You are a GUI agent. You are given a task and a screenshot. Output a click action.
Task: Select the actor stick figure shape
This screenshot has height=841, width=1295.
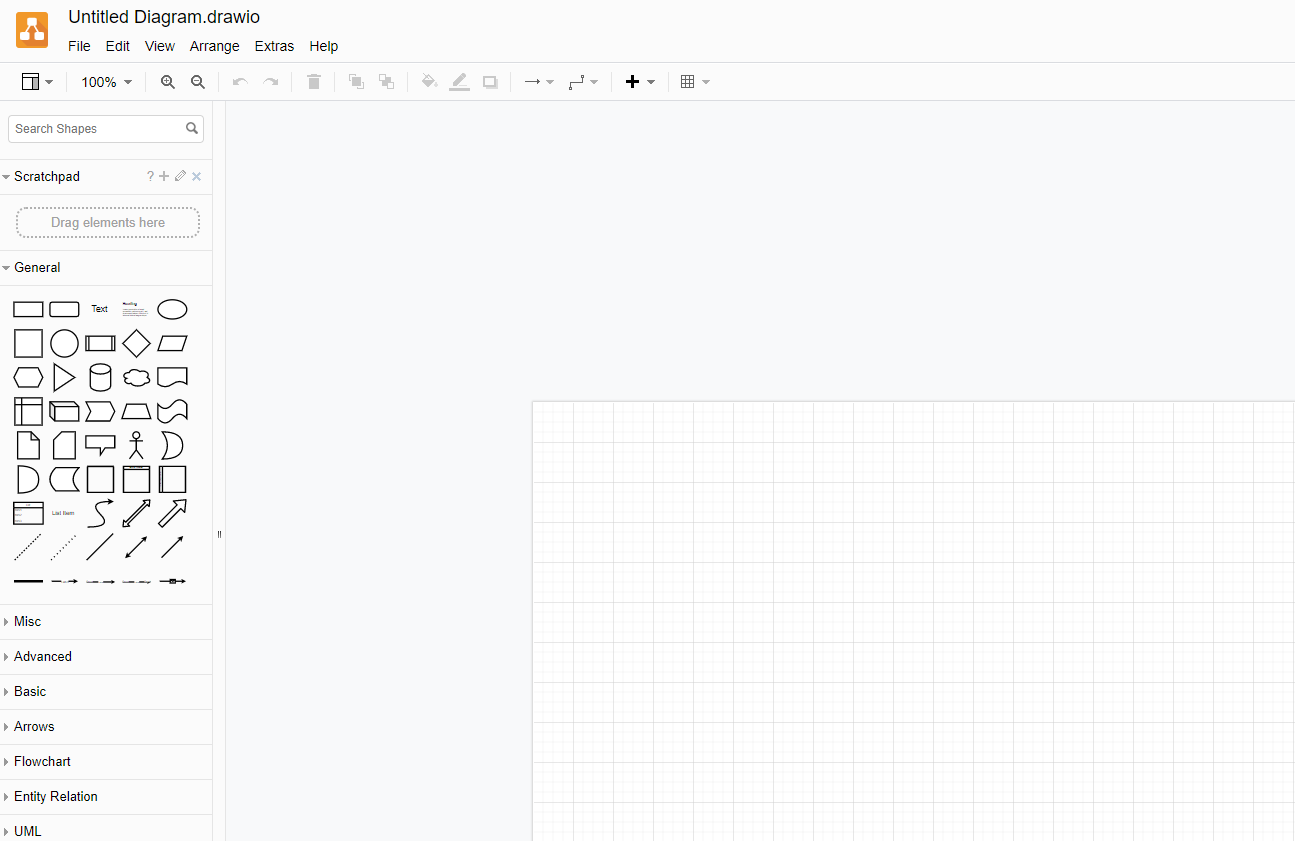coord(136,445)
